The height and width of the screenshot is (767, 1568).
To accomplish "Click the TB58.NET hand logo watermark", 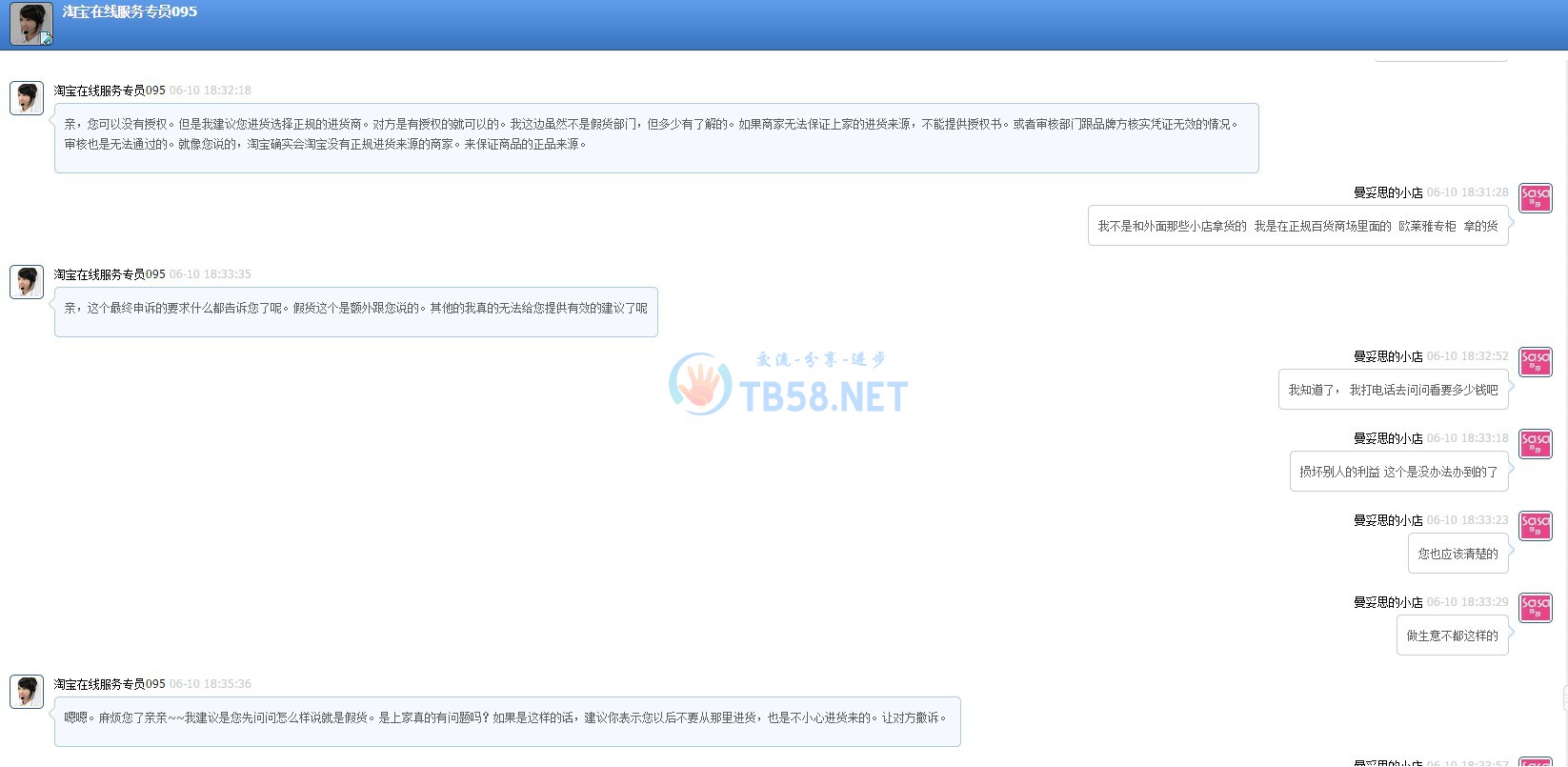I will (700, 384).
